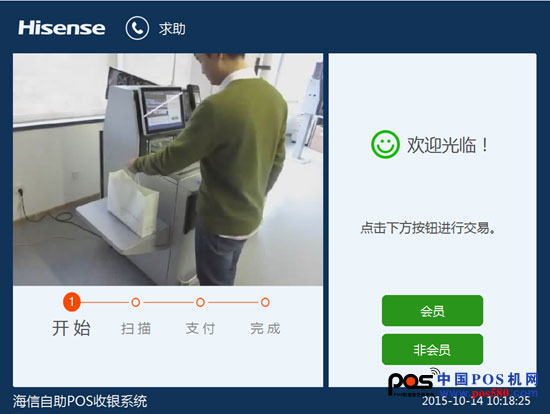Screen dimensions: 550x414
Task: Click the green smiley face icon
Action: pos(385,144)
